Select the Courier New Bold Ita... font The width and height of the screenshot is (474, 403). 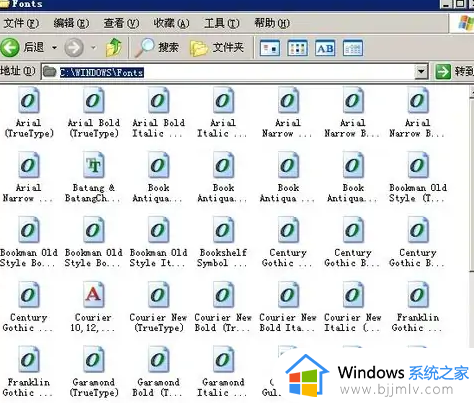(288, 307)
